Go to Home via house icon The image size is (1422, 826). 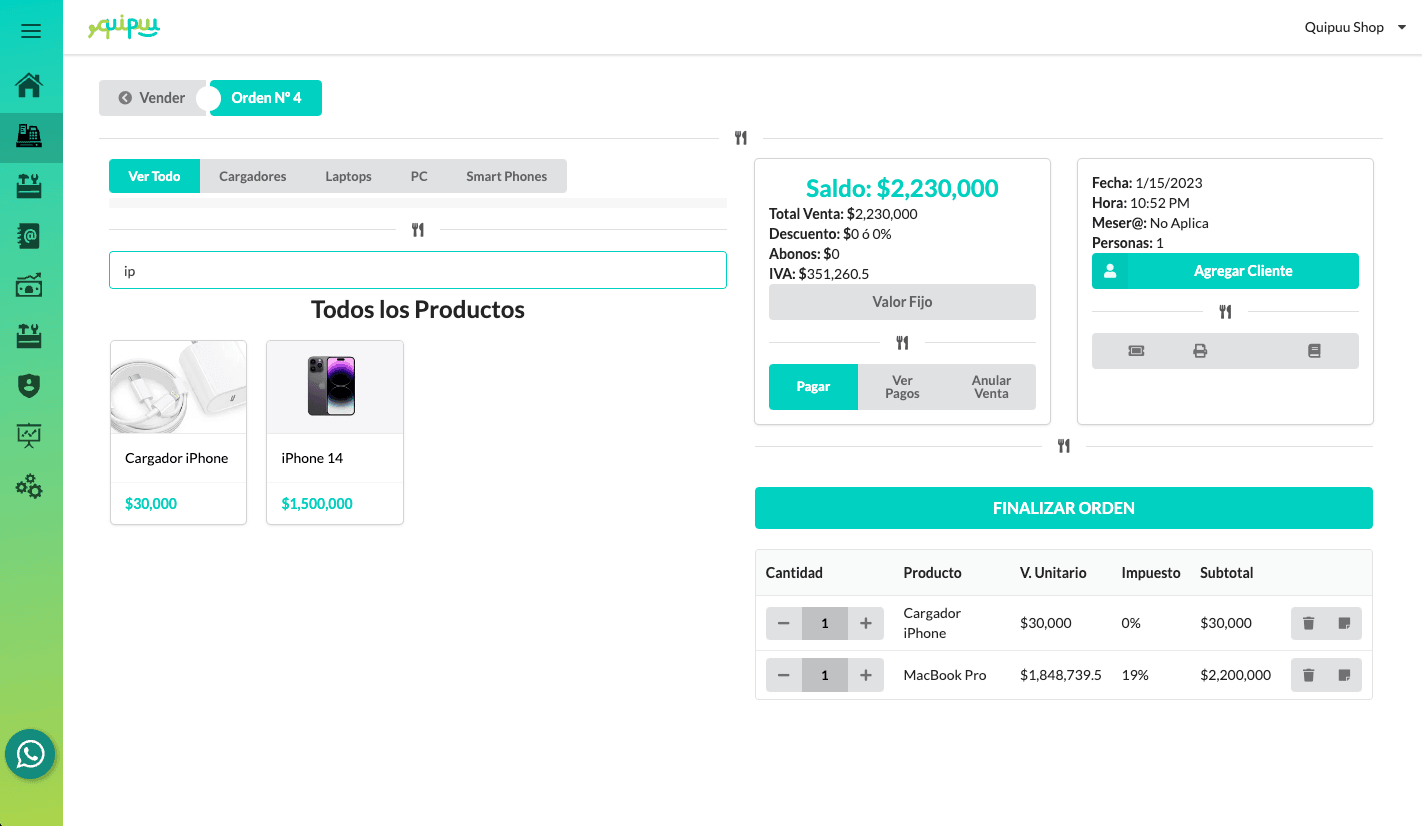(30, 86)
